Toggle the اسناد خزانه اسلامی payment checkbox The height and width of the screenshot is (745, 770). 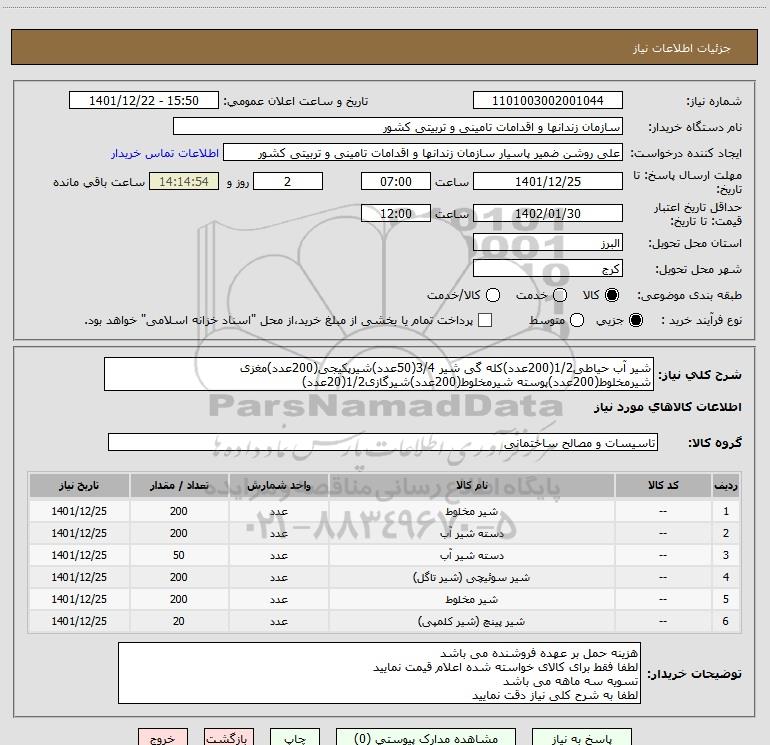pos(485,320)
